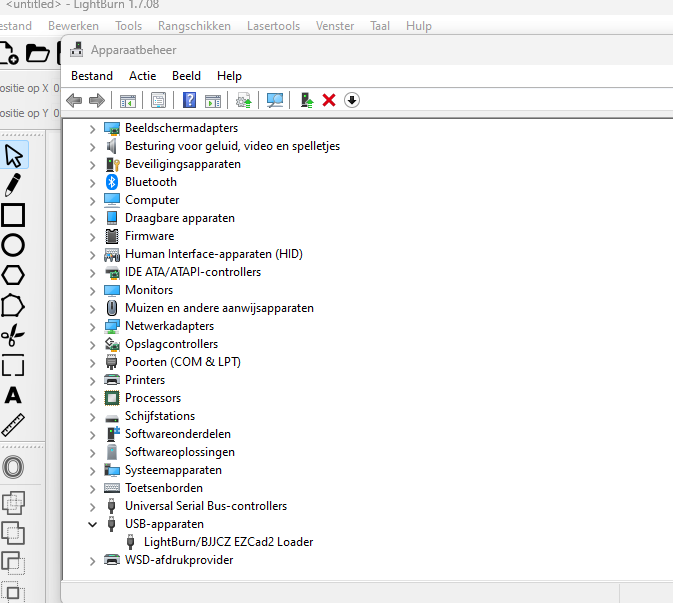Open the Help menu in Apparaatbeheer

point(229,76)
